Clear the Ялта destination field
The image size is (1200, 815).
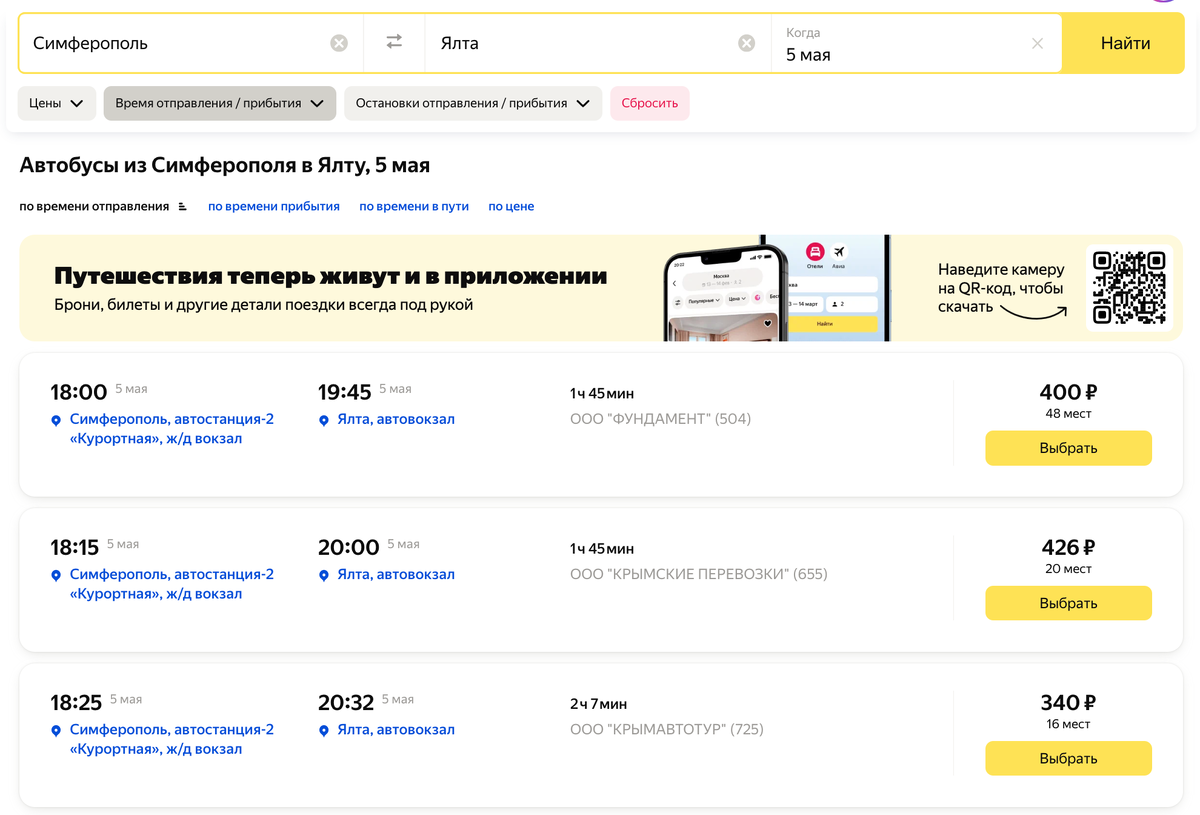pos(747,43)
